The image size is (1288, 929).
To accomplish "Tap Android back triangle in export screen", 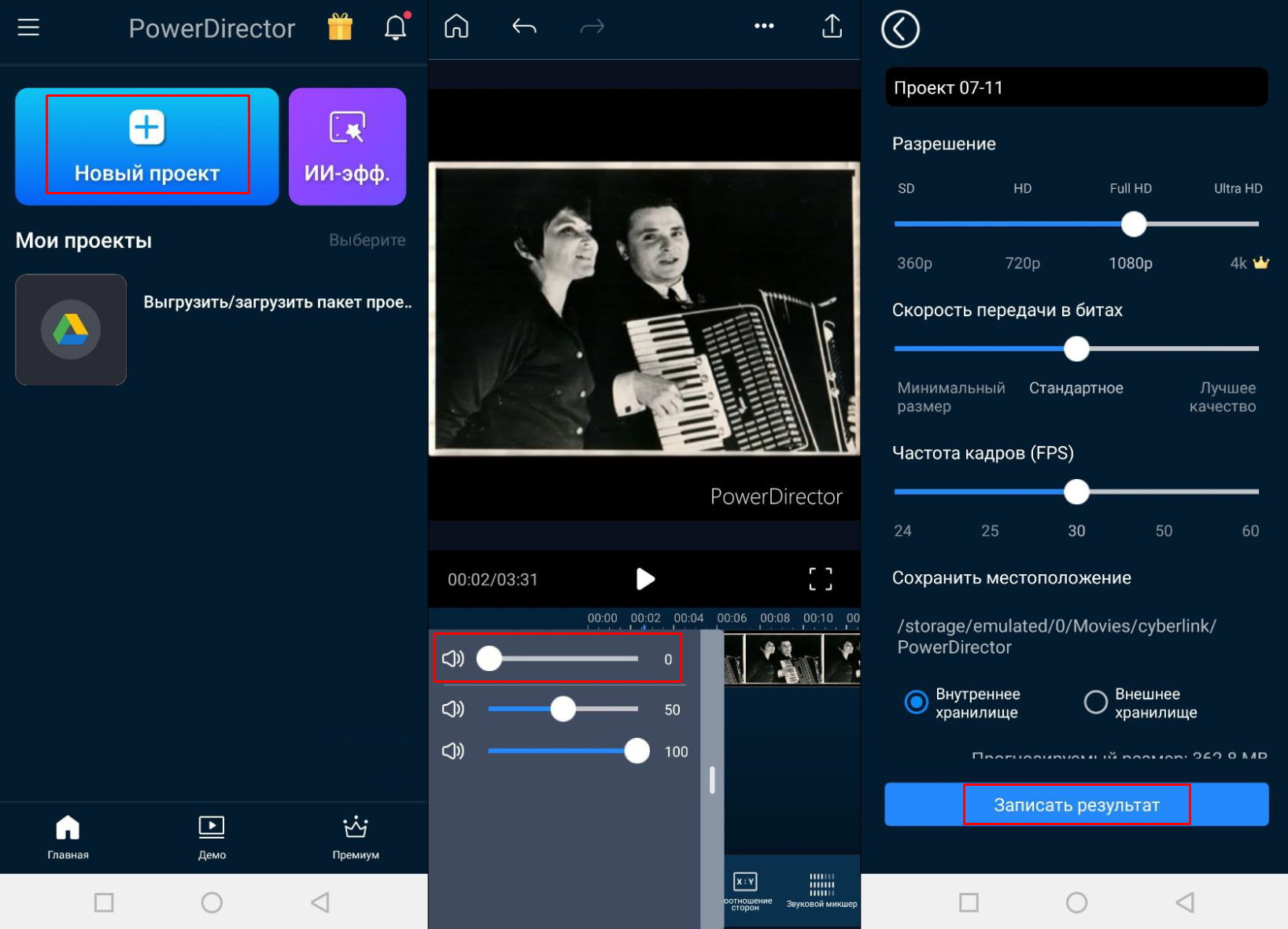I will [1184, 902].
